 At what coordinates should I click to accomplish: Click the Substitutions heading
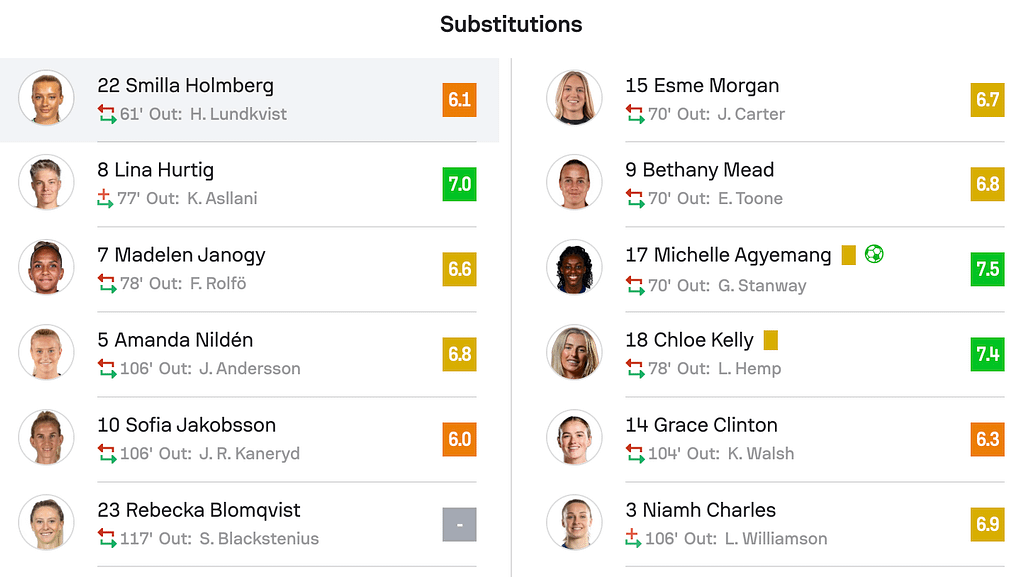[511, 24]
